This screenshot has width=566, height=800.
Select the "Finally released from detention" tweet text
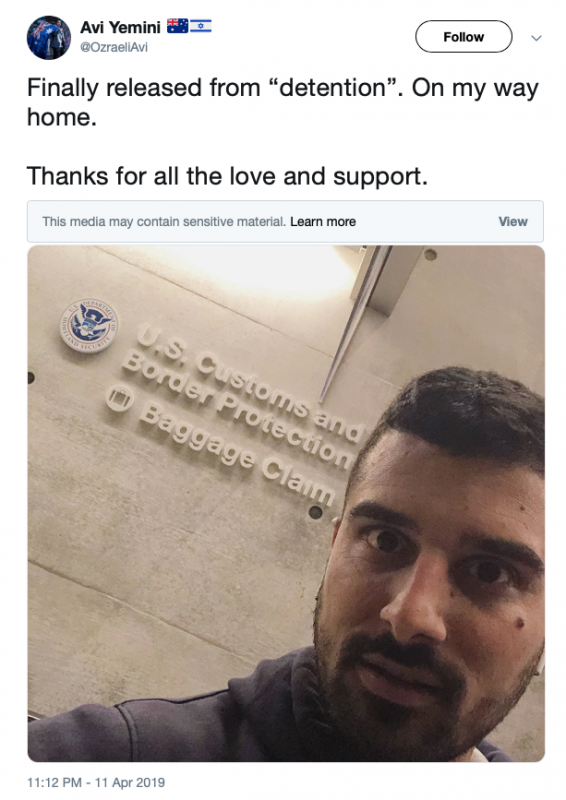282,103
